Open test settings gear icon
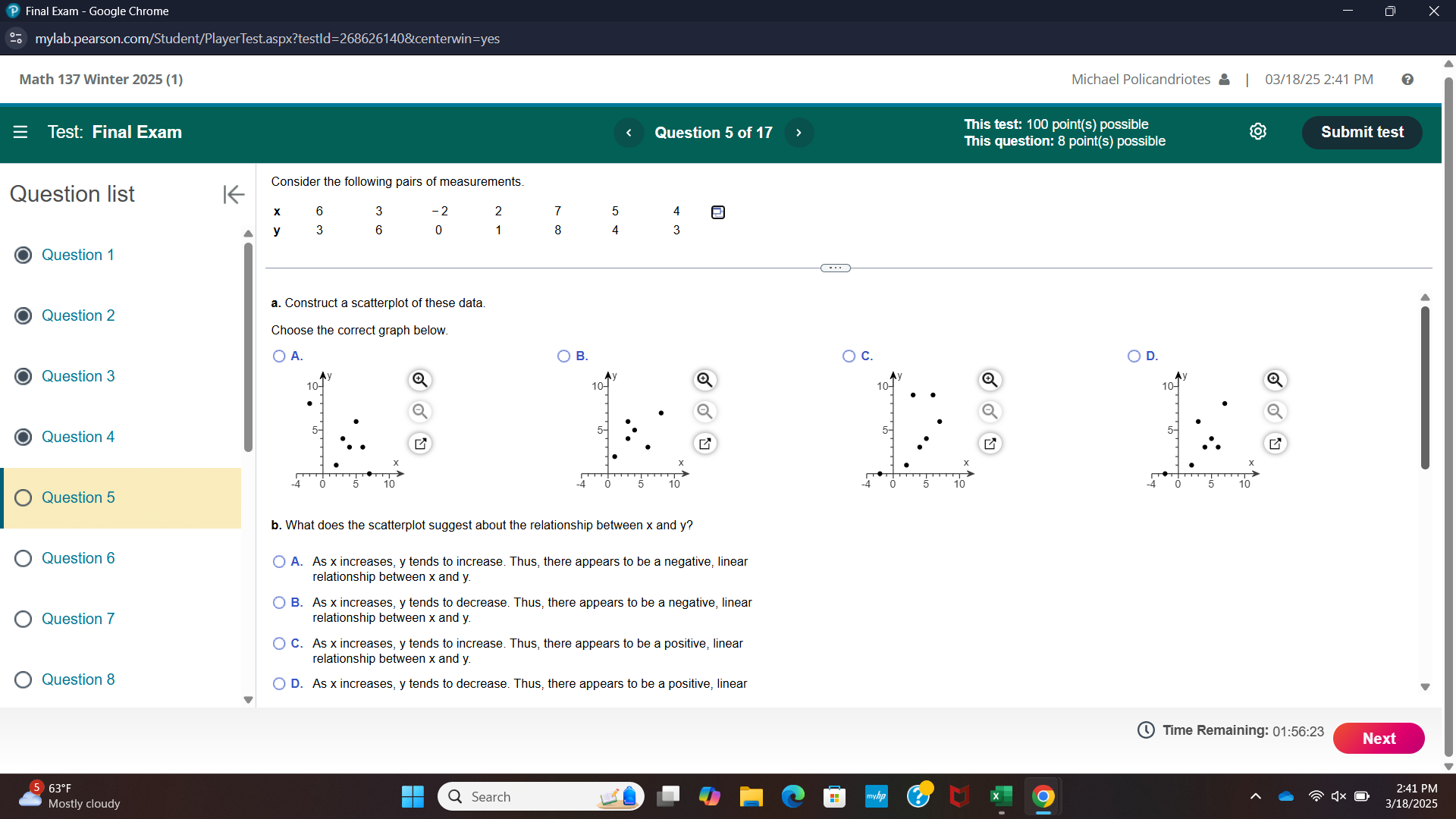The height and width of the screenshot is (819, 1456). [x=1257, y=132]
